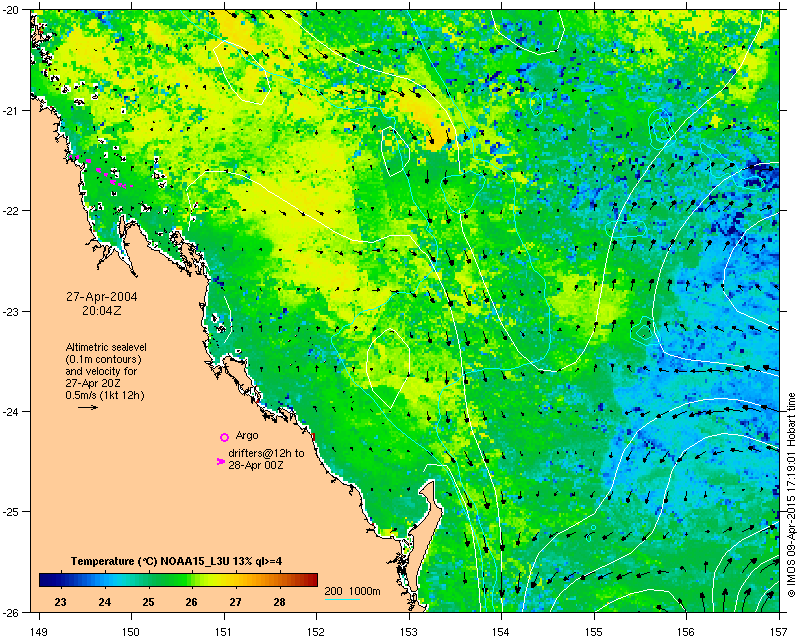
Task: Click the color bar value 24
Action: pos(105,602)
